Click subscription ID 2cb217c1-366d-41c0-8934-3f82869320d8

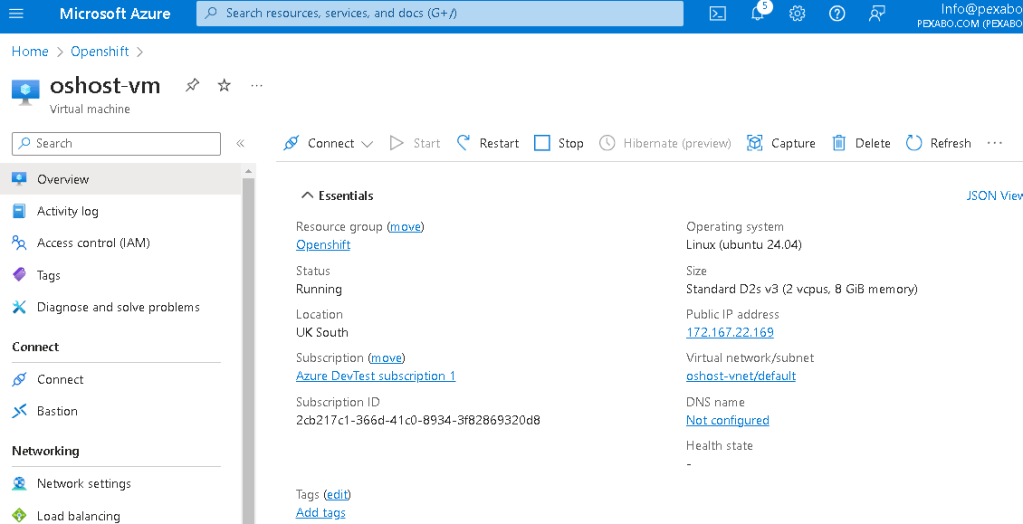tap(418, 420)
